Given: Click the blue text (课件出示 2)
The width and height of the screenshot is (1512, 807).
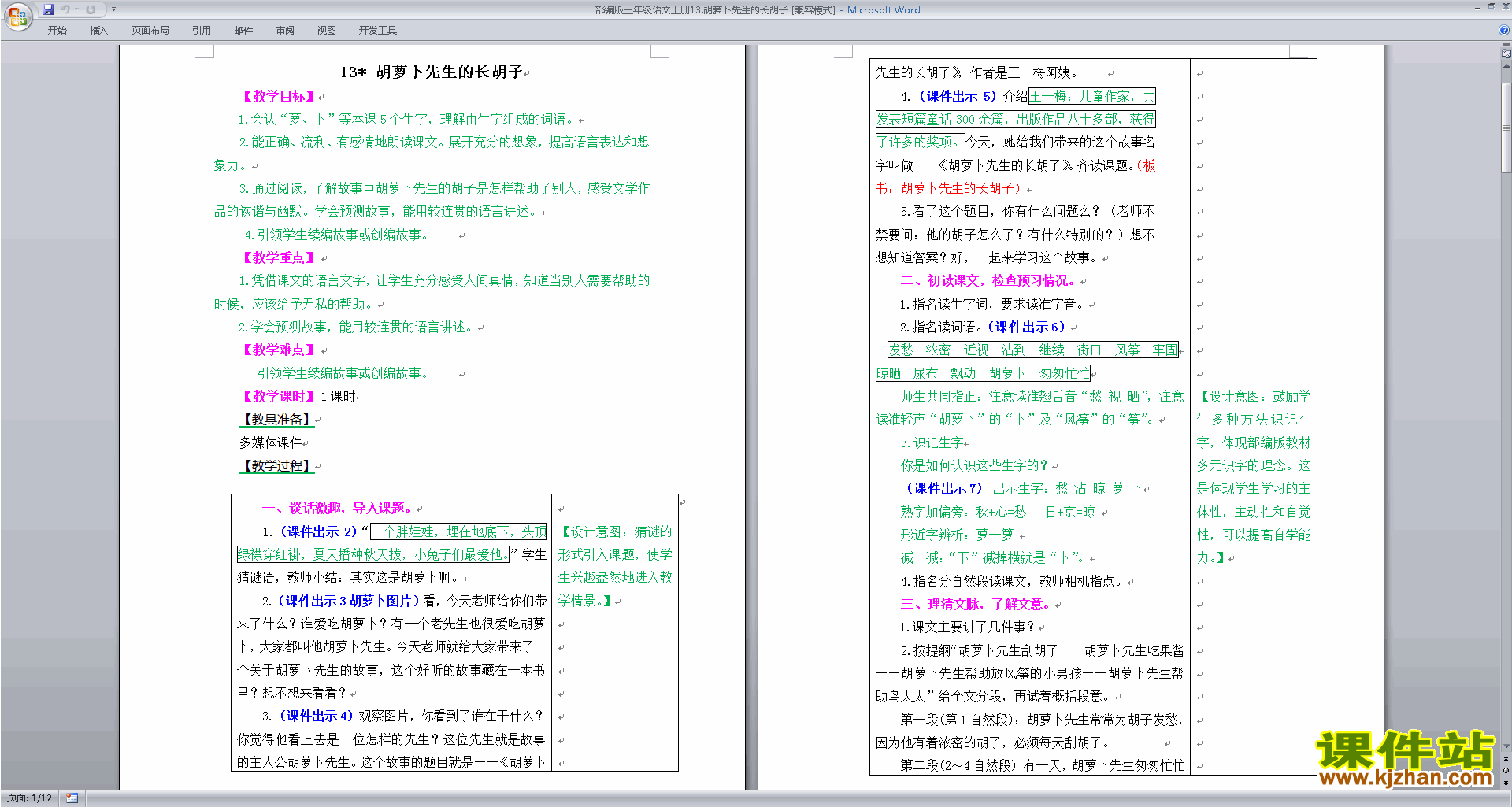Looking at the screenshot, I should point(318,531).
